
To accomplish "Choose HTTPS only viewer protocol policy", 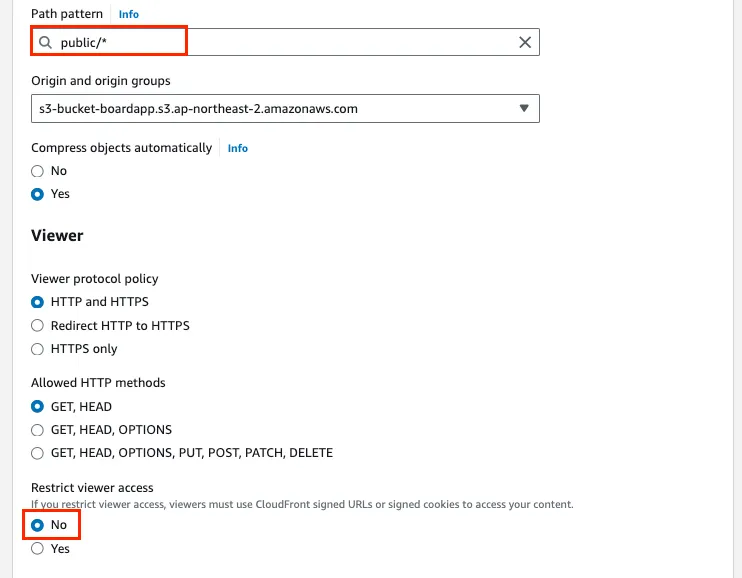I will click(38, 349).
